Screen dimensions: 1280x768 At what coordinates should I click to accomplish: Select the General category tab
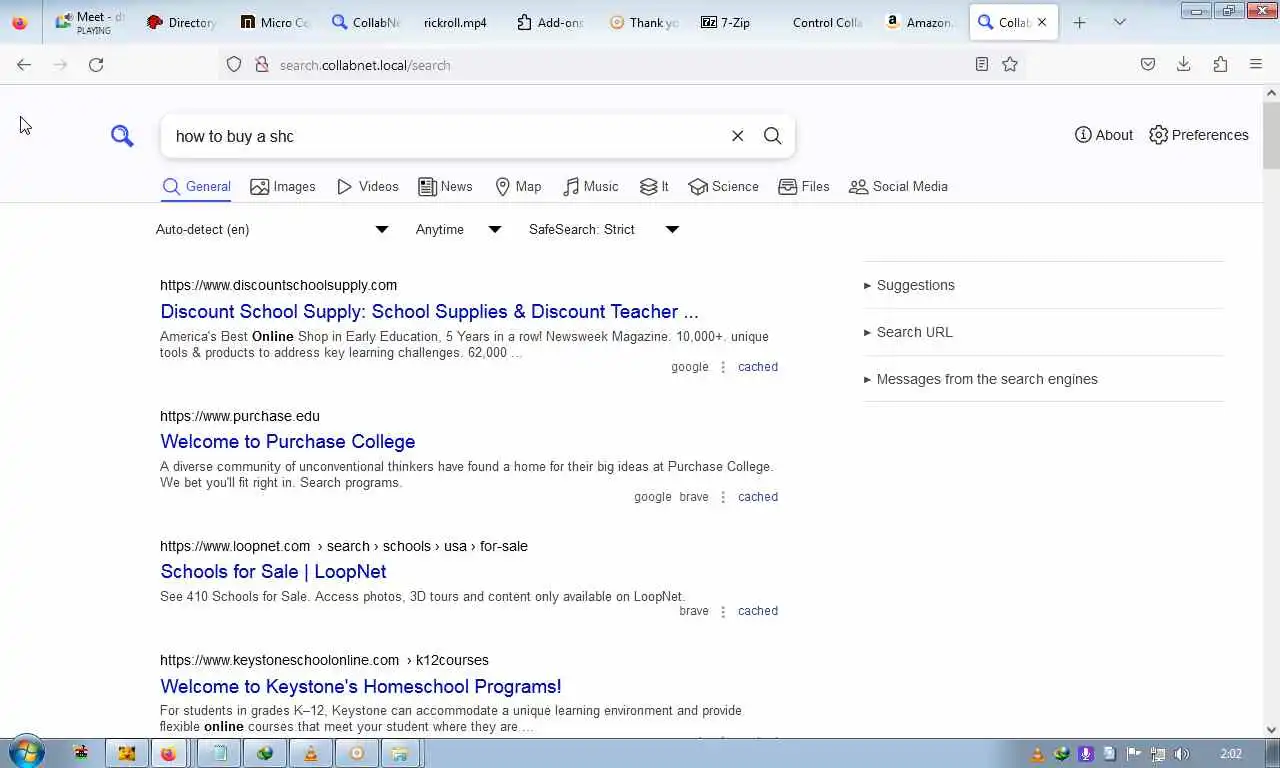tap(197, 186)
